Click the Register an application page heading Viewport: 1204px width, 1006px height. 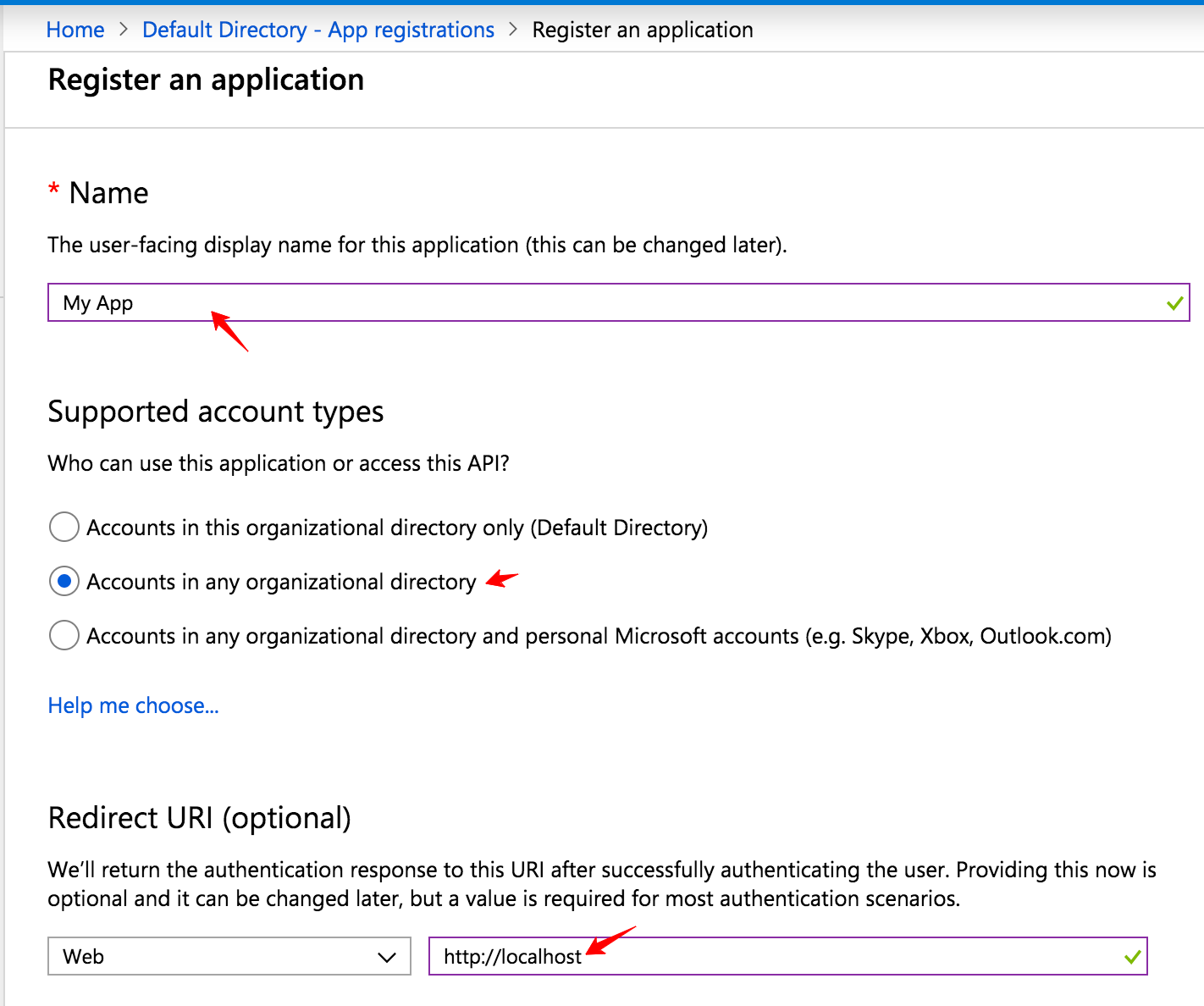(x=206, y=80)
